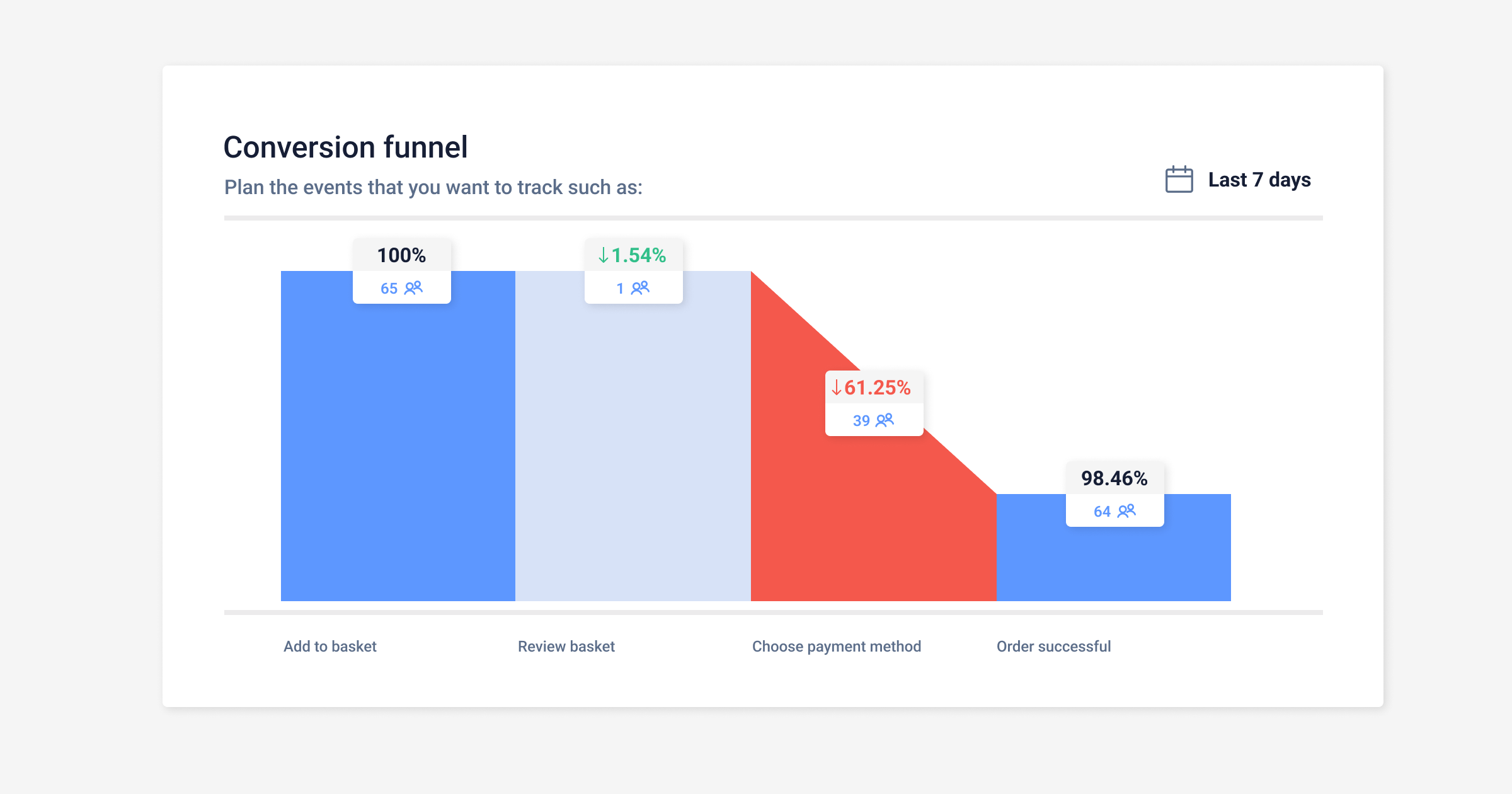Select the light blue Review basket segment
This screenshot has height=794, width=1512.
[633, 441]
